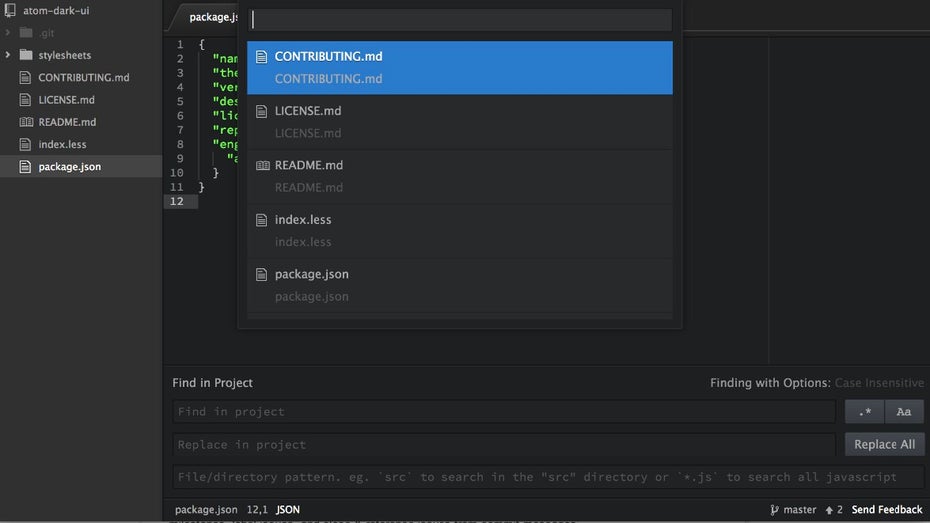Focus the Find in project input field
Viewport: 930px width, 523px height.
point(504,411)
